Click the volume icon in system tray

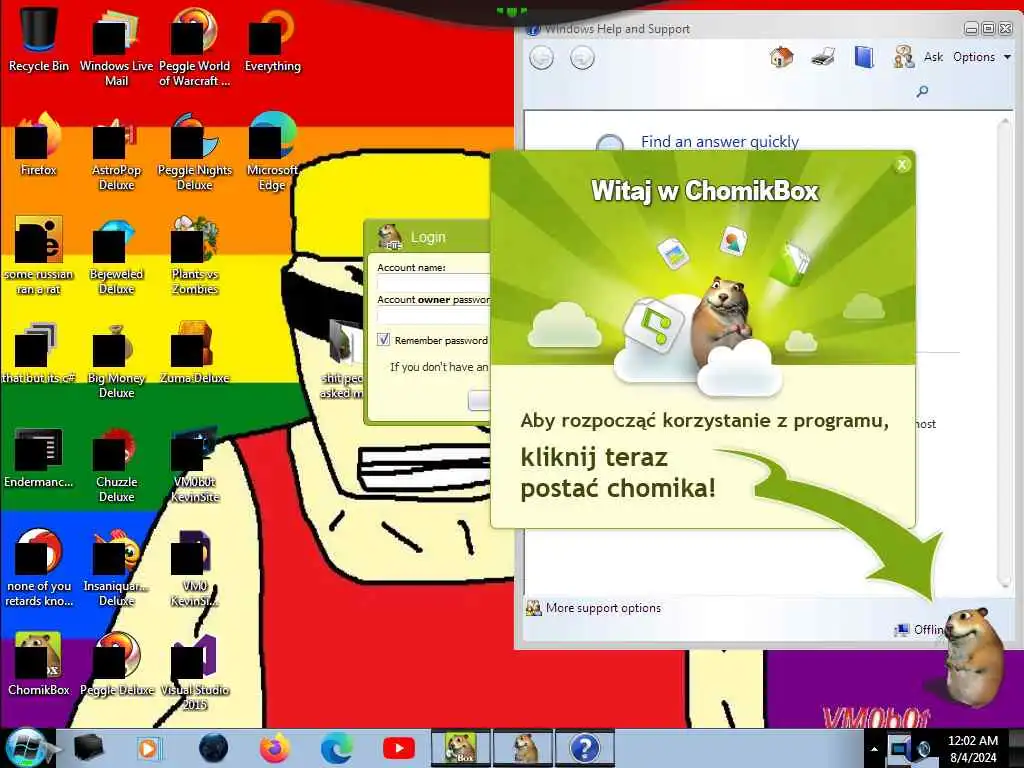925,749
